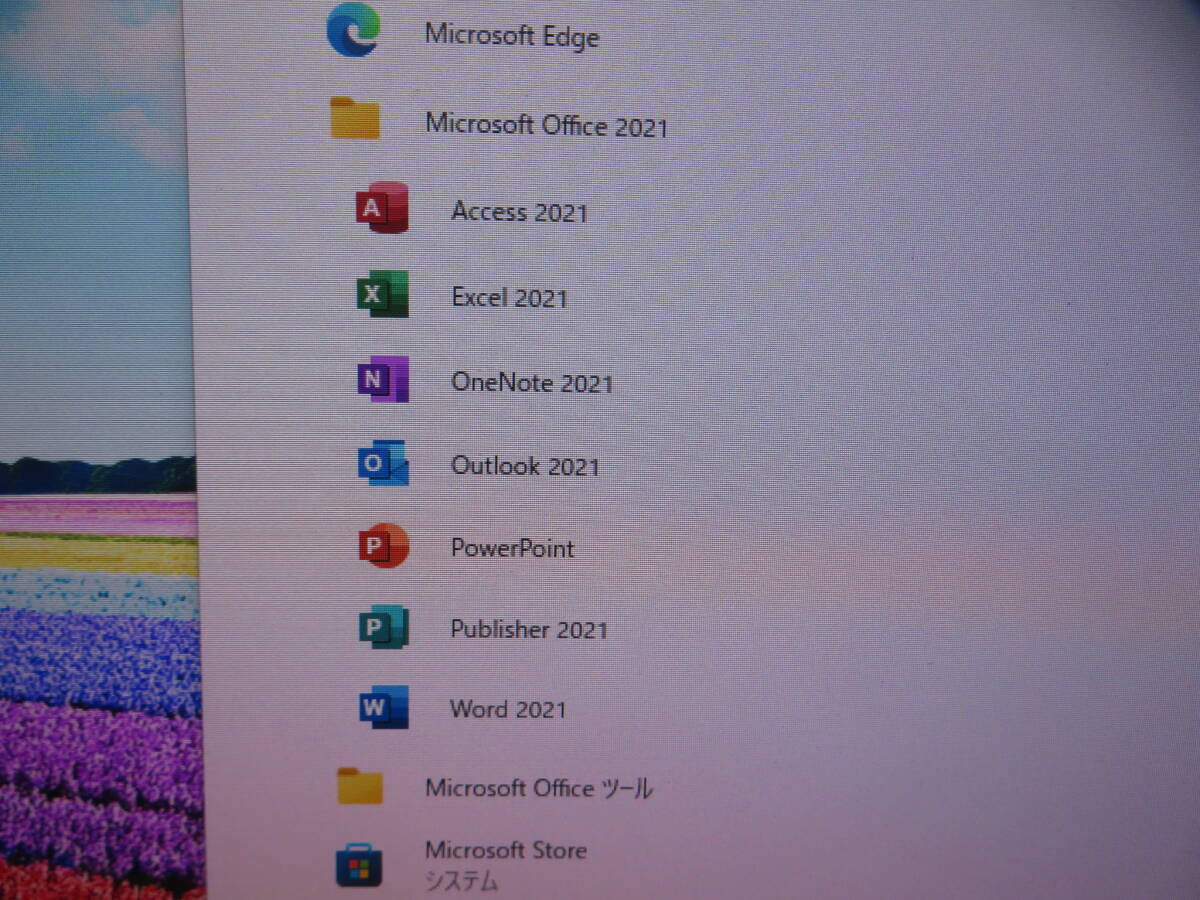This screenshot has height=900, width=1200.
Task: Launch Excel via its green X icon
Action: (x=383, y=294)
